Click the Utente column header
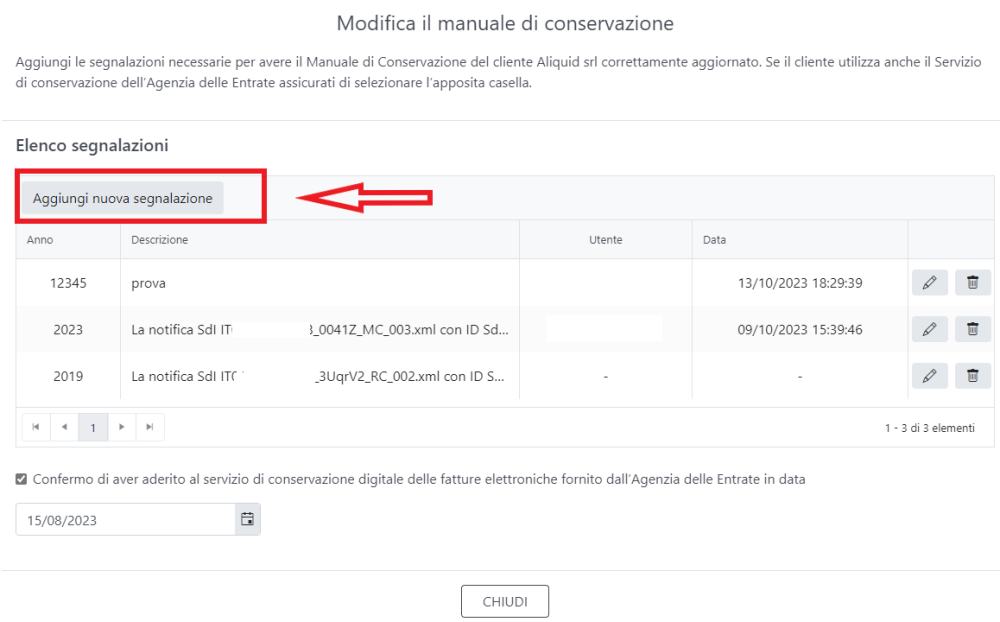Viewport: 1000px width, 622px height. (x=605, y=239)
